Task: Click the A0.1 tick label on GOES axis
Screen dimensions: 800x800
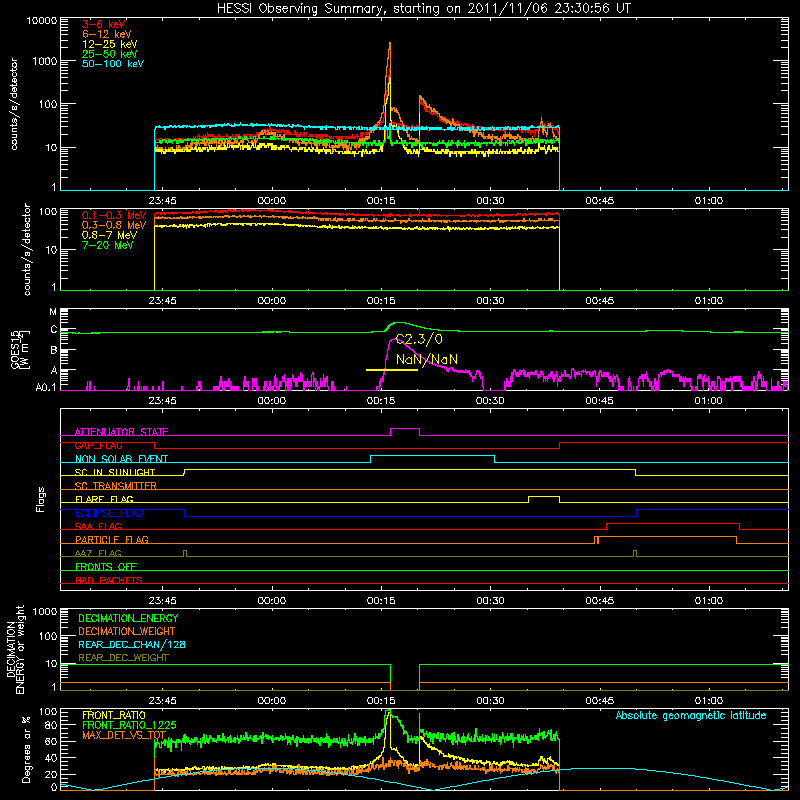Action: (x=46, y=388)
